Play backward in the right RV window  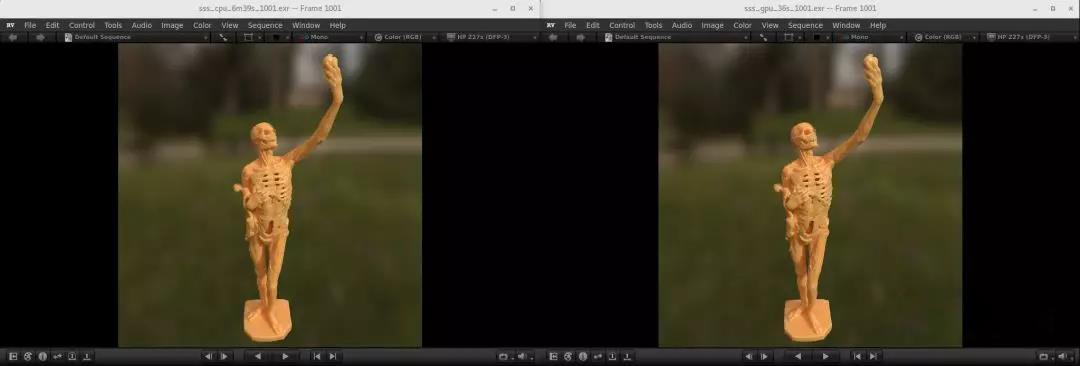click(x=798, y=356)
